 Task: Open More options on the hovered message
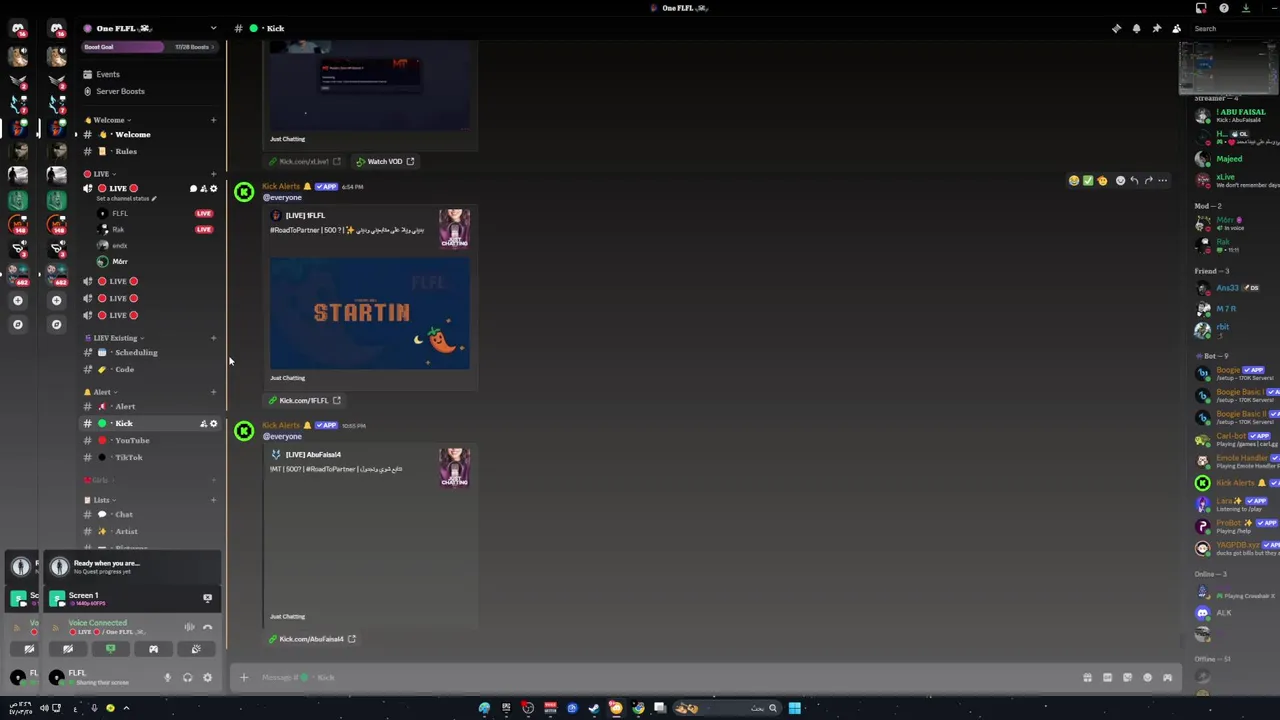click(1162, 181)
